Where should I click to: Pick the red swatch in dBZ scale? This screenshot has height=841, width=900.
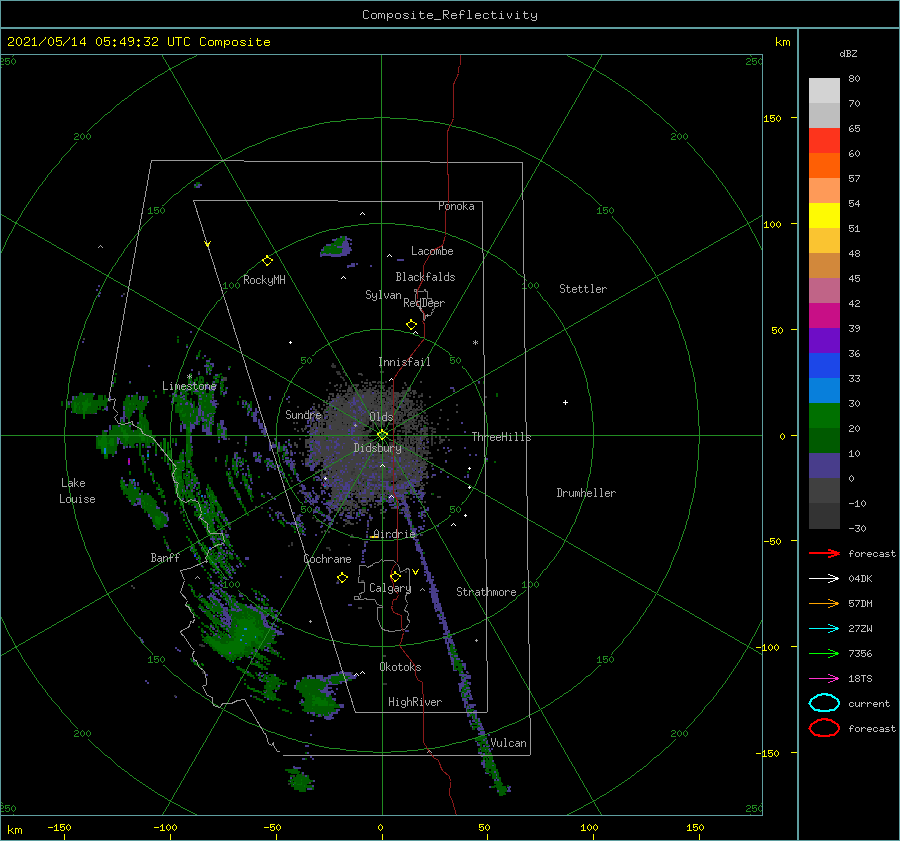(x=824, y=141)
